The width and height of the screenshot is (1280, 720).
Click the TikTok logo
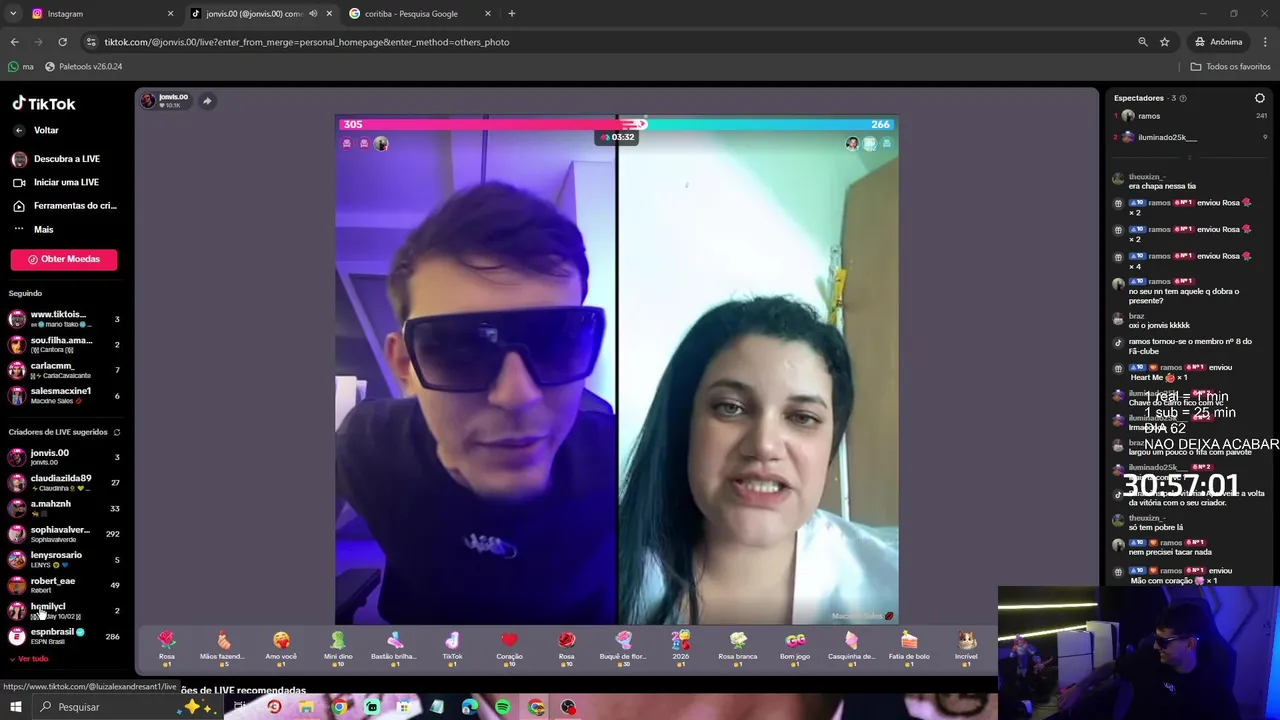(x=44, y=104)
